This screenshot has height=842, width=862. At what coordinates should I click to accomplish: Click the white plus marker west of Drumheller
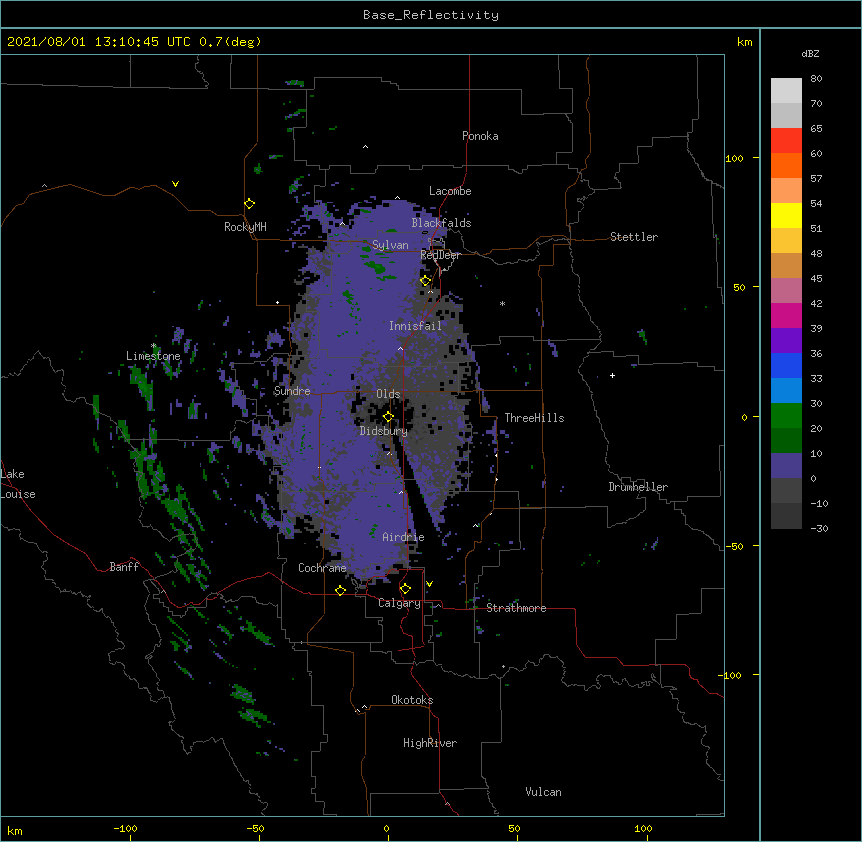[612, 375]
